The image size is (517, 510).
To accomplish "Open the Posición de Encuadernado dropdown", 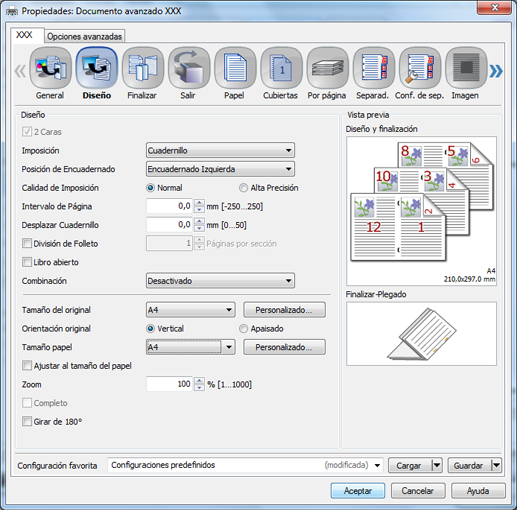I will (220, 169).
